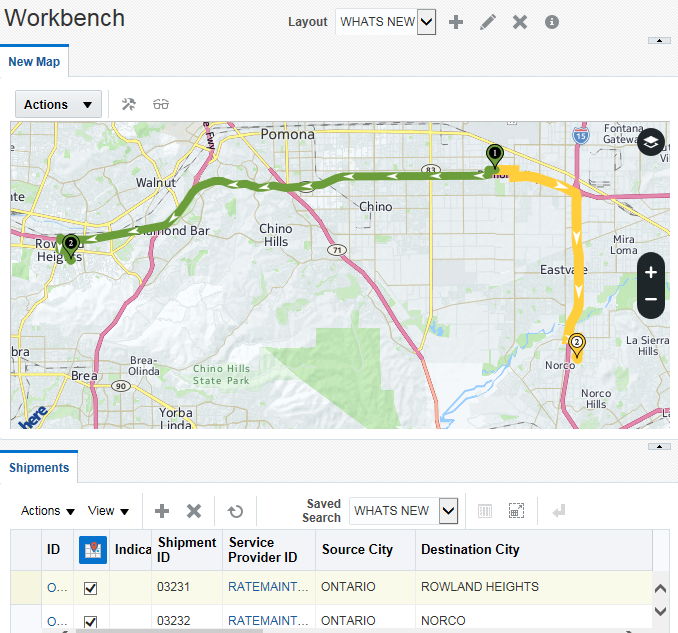The image size is (678, 633).
Task: Uncheck map checkbox for shipment 03232
Action: pyautogui.click(x=90, y=621)
